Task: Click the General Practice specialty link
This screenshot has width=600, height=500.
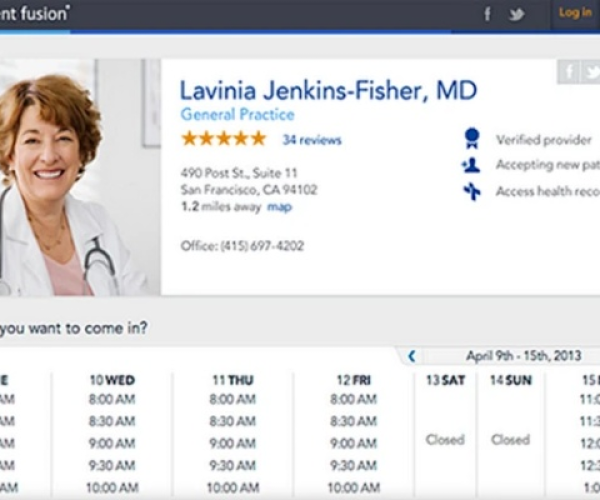Action: [x=236, y=114]
